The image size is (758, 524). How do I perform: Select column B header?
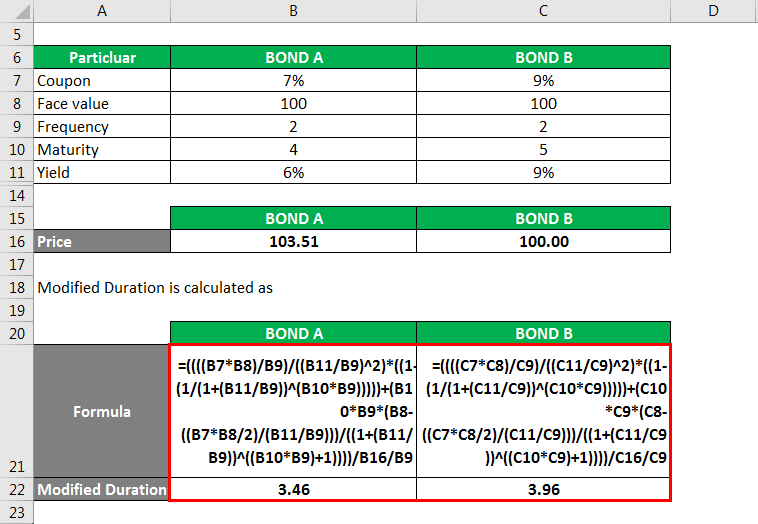click(x=293, y=11)
